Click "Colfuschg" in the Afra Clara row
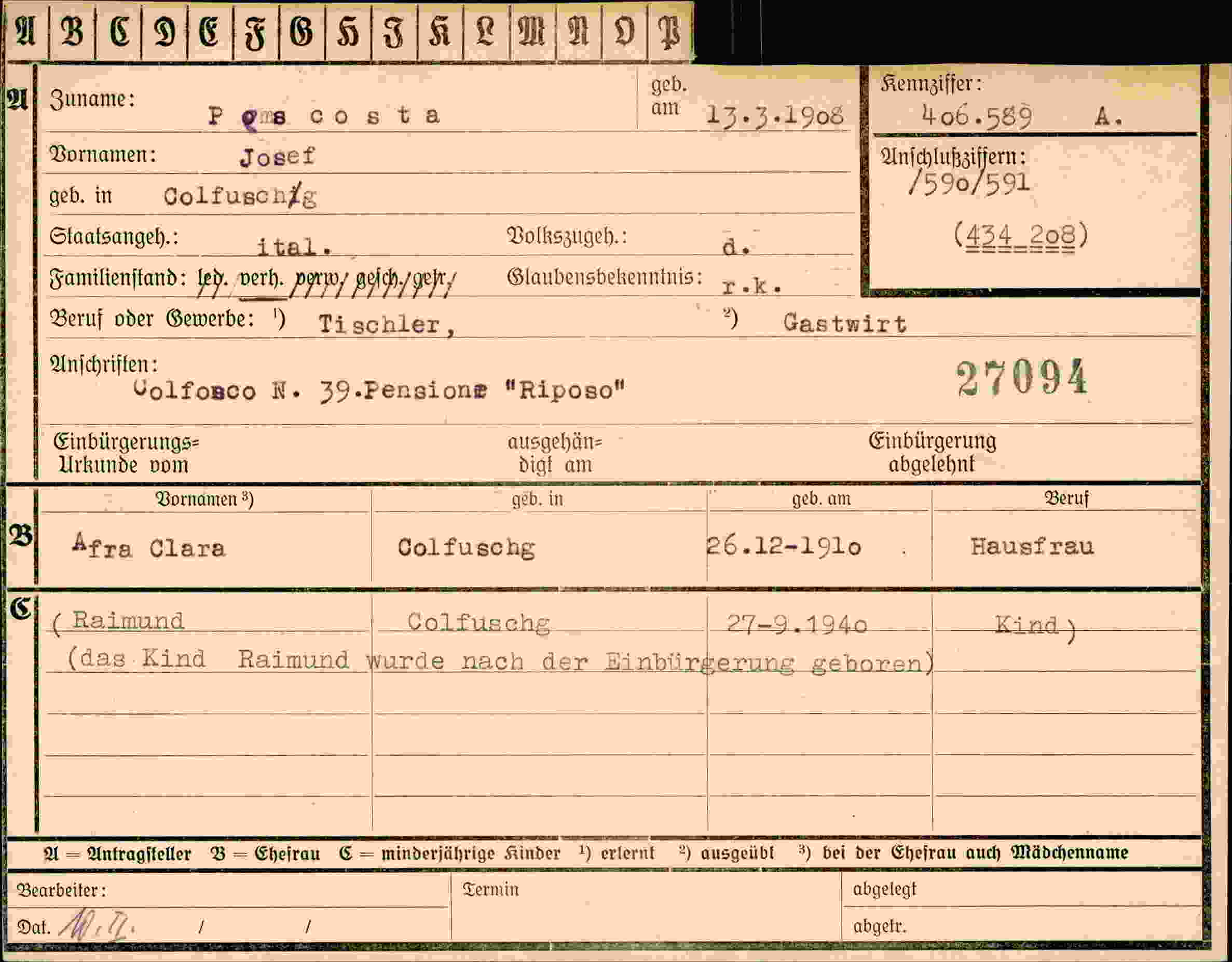The image size is (1232, 962). (466, 547)
